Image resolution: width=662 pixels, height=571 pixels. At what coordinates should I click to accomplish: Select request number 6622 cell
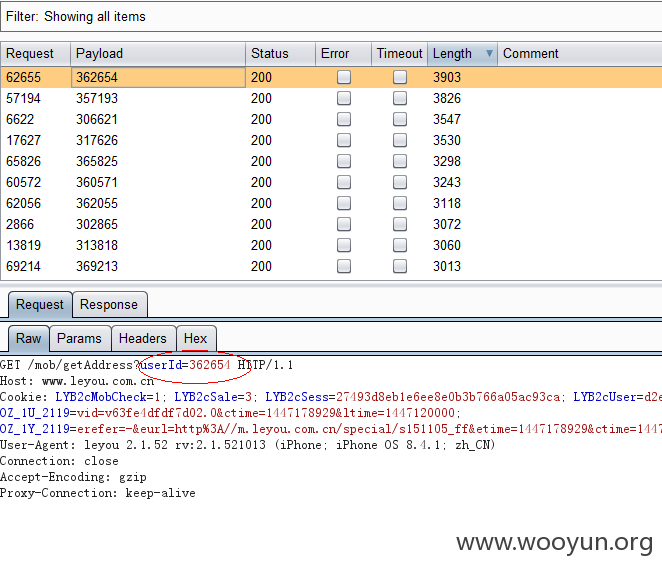35,120
